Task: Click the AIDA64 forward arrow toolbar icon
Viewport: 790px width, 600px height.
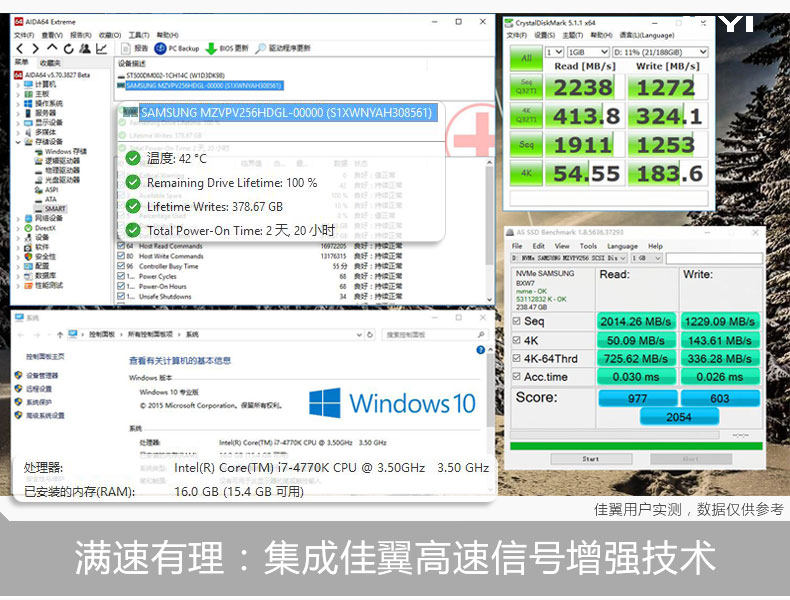Action: tap(35, 48)
